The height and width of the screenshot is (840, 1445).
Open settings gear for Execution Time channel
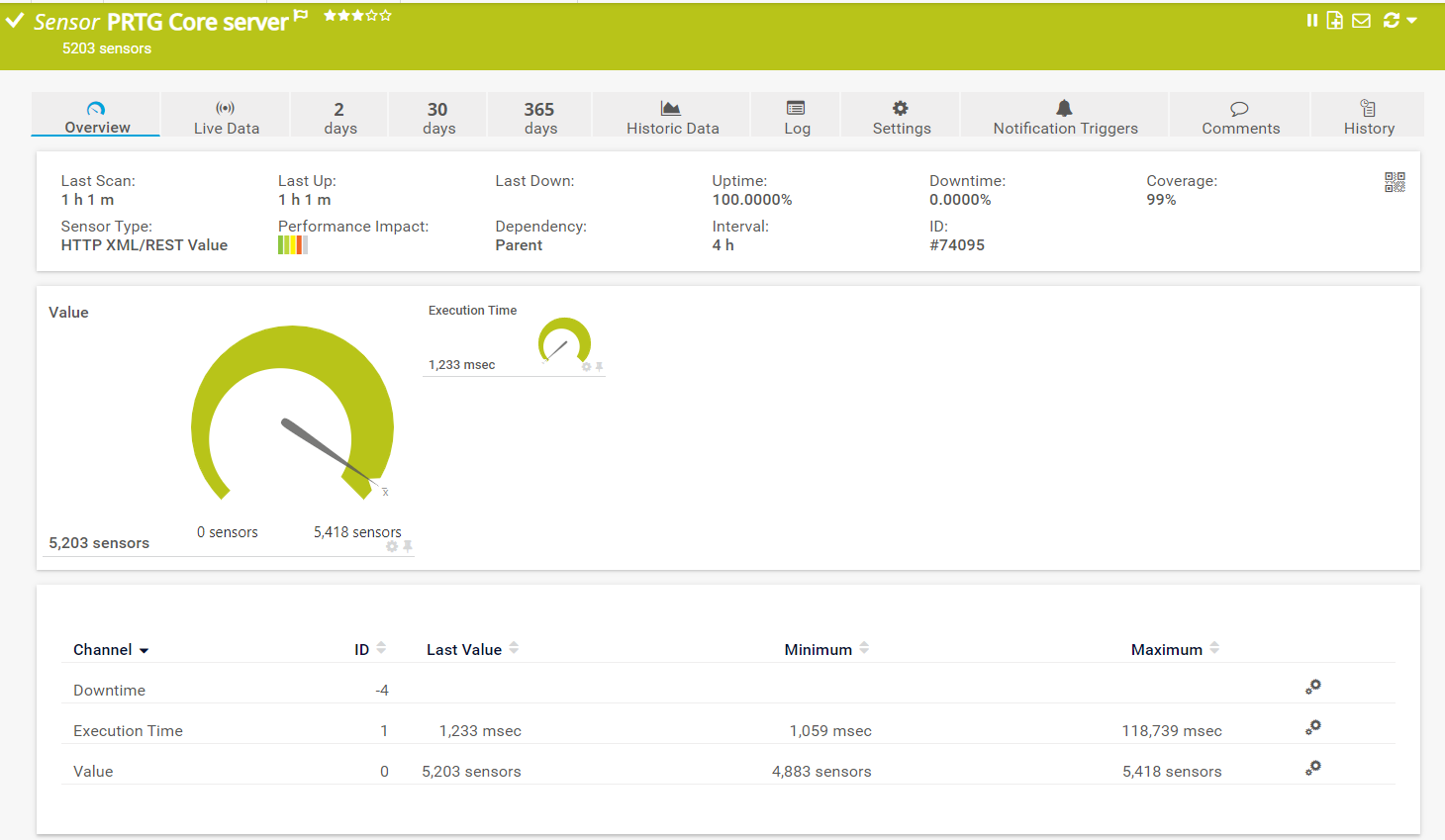[1313, 727]
